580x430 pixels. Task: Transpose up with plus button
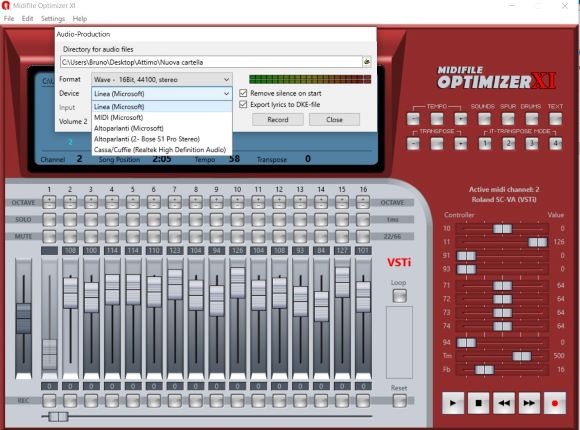461,143
